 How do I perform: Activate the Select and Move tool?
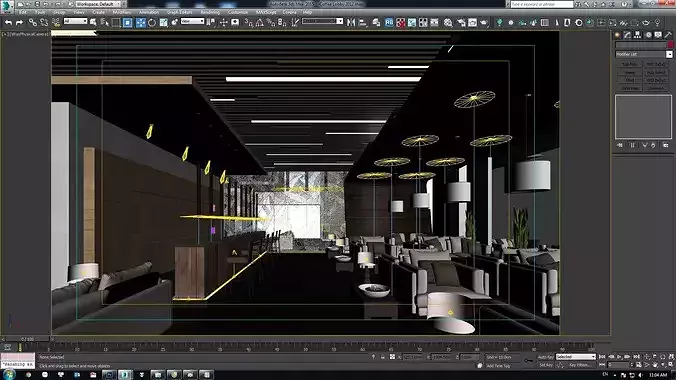coord(141,22)
